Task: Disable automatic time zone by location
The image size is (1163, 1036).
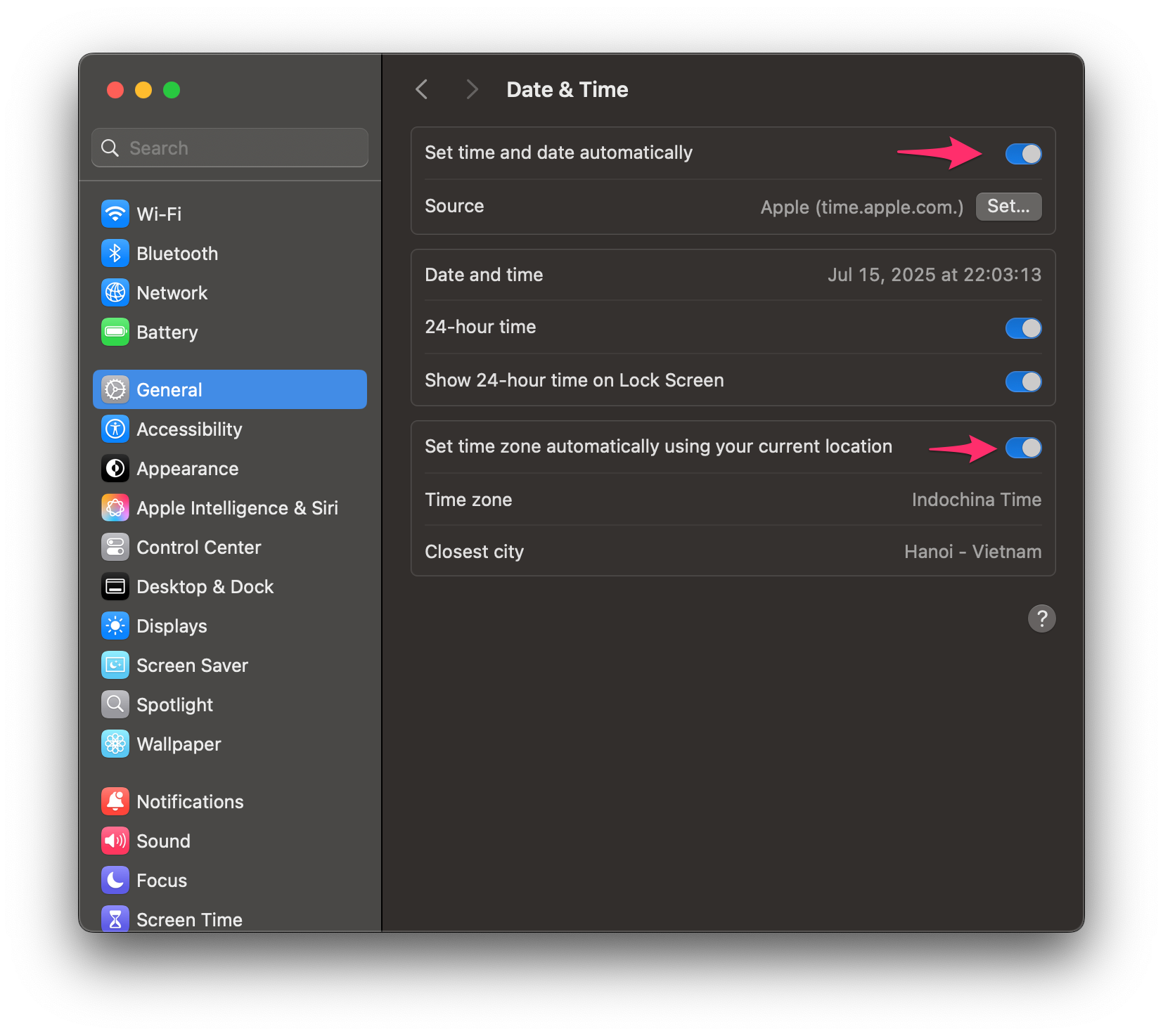Action: [1023, 448]
